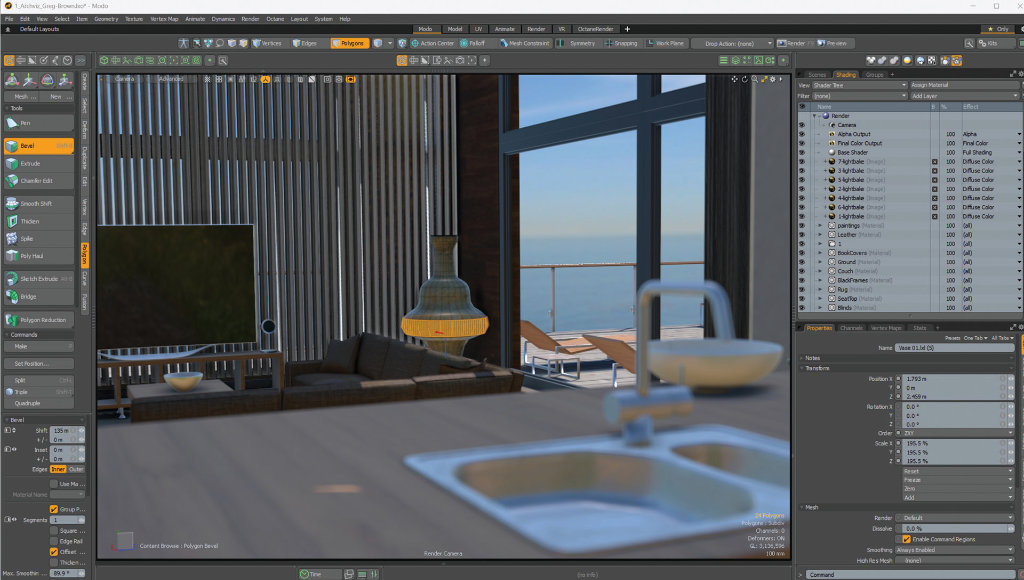Viewport: 1024px width, 580px height.
Task: Hide the Alpha Output layer
Action: 802,134
